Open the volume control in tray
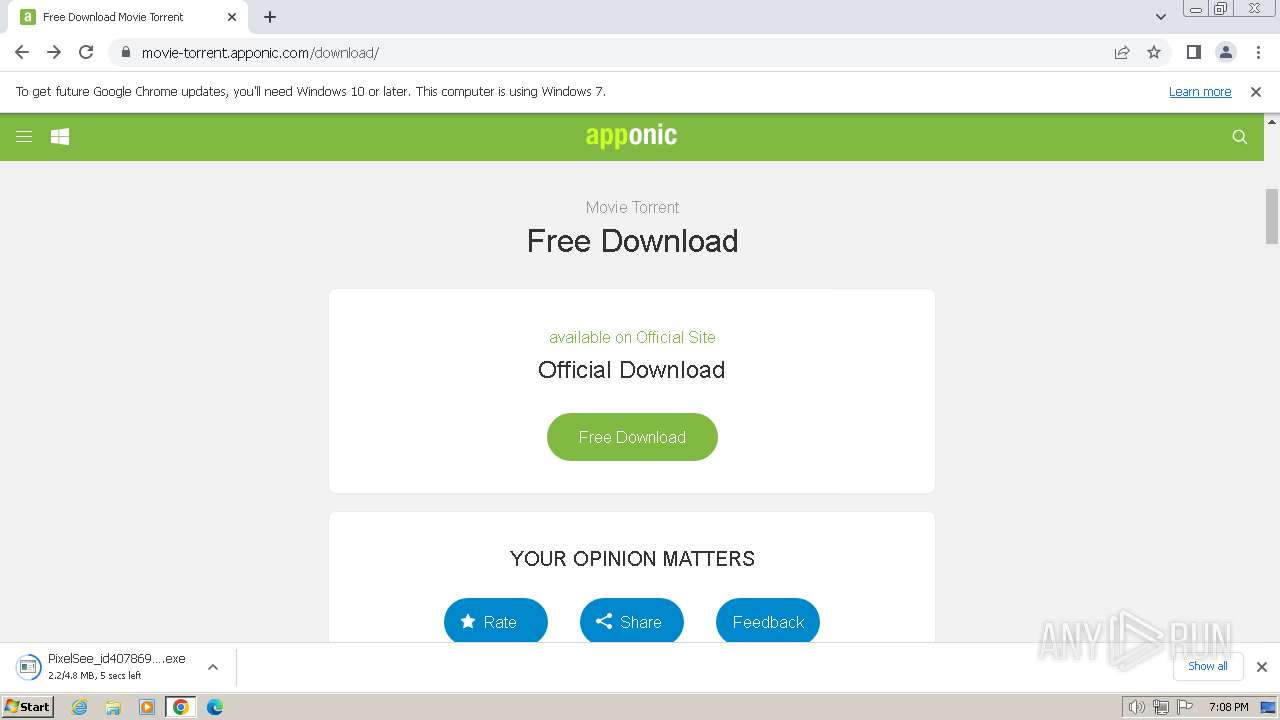 1136,707
